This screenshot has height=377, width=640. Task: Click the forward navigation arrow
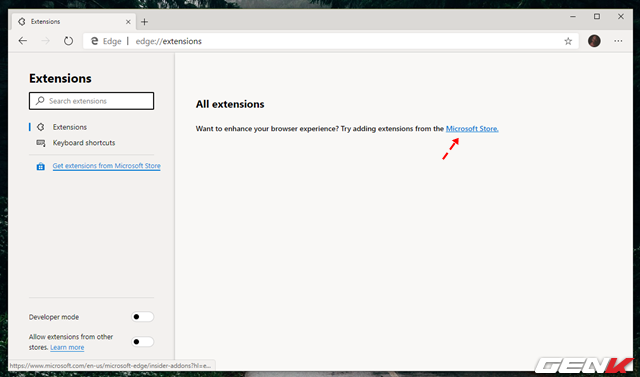pos(46,41)
